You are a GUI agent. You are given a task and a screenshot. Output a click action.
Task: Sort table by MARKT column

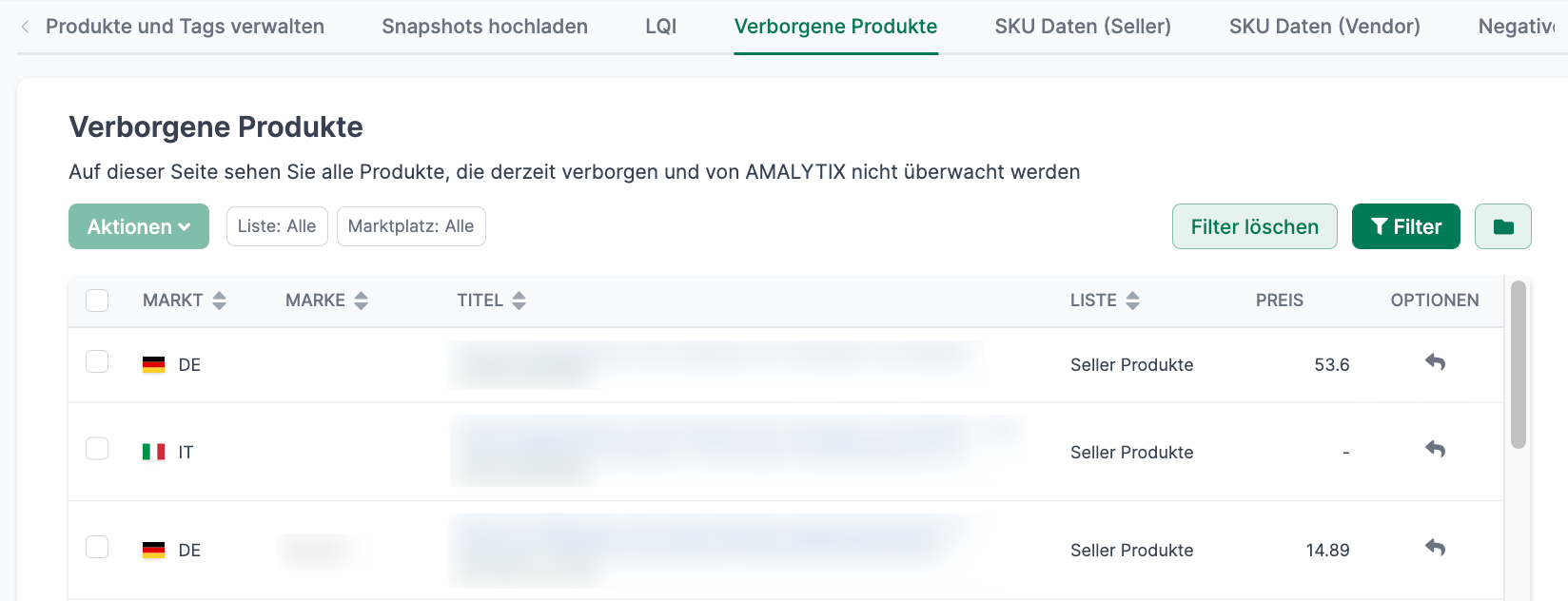[x=220, y=300]
